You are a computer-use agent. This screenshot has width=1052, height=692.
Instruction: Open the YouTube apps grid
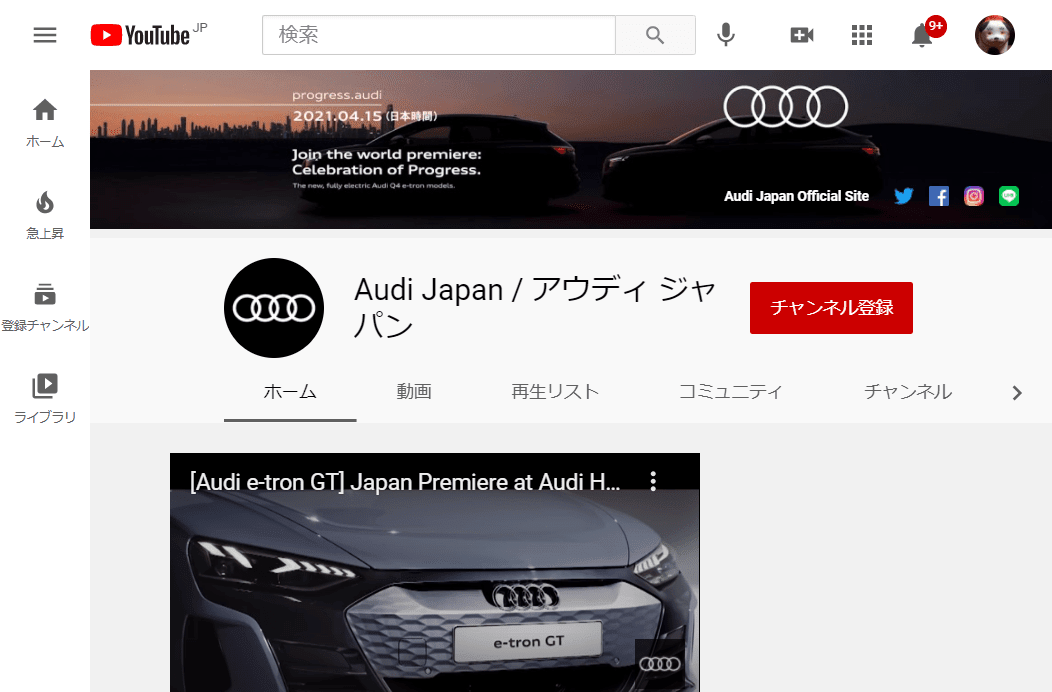pyautogui.click(x=862, y=35)
